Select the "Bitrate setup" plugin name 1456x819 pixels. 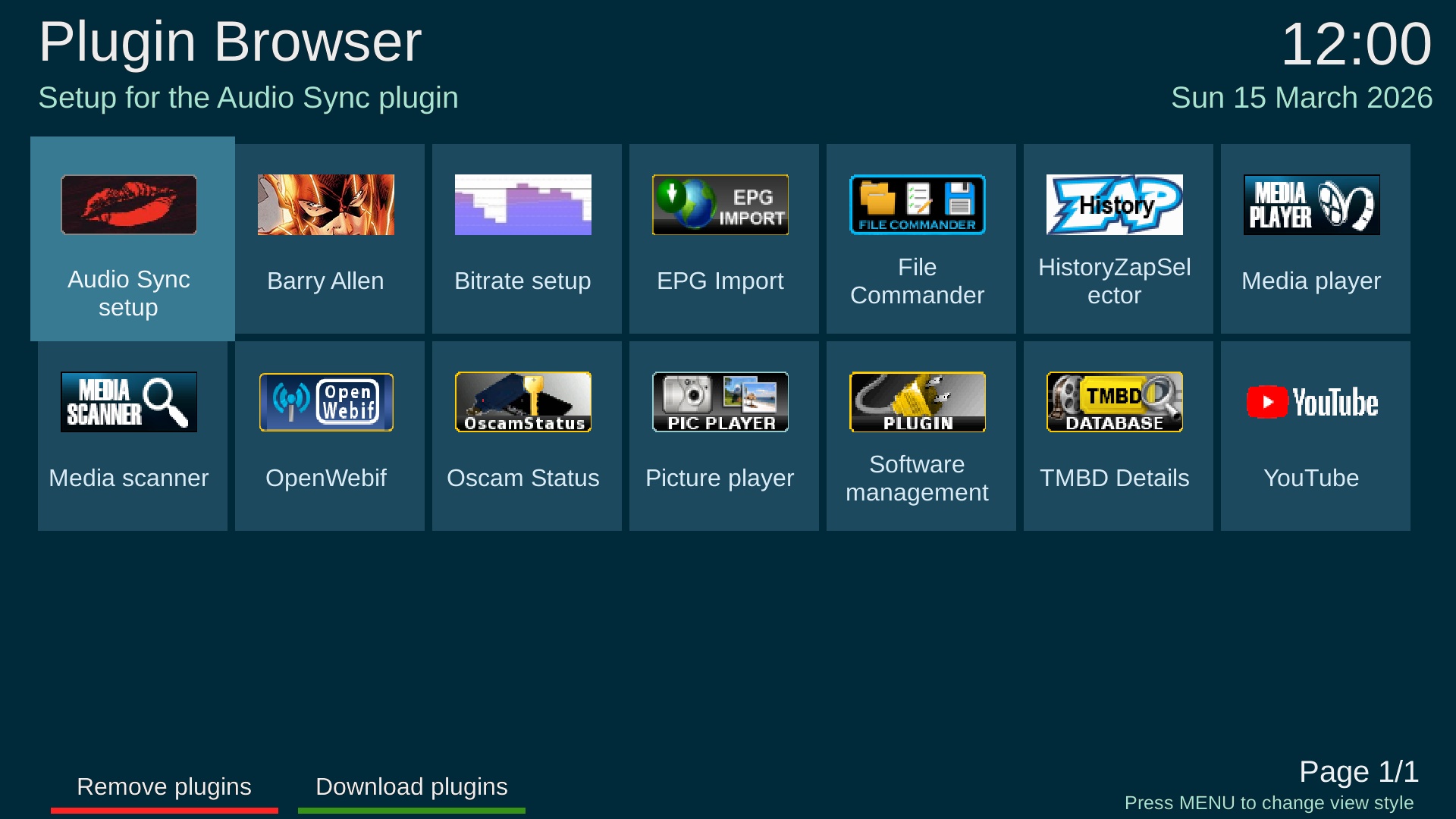522,281
